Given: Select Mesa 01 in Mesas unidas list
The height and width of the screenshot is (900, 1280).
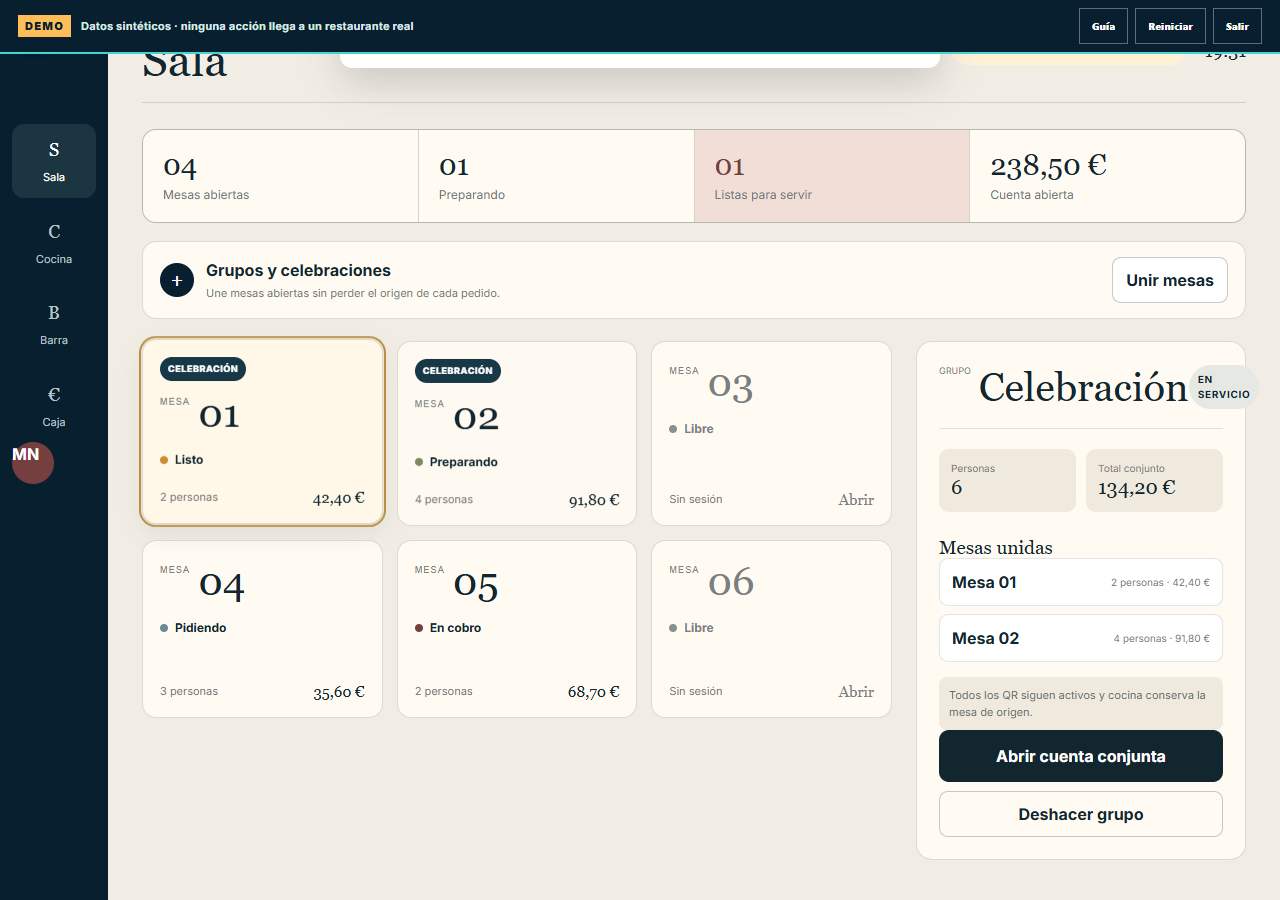Looking at the screenshot, I should click(1081, 582).
